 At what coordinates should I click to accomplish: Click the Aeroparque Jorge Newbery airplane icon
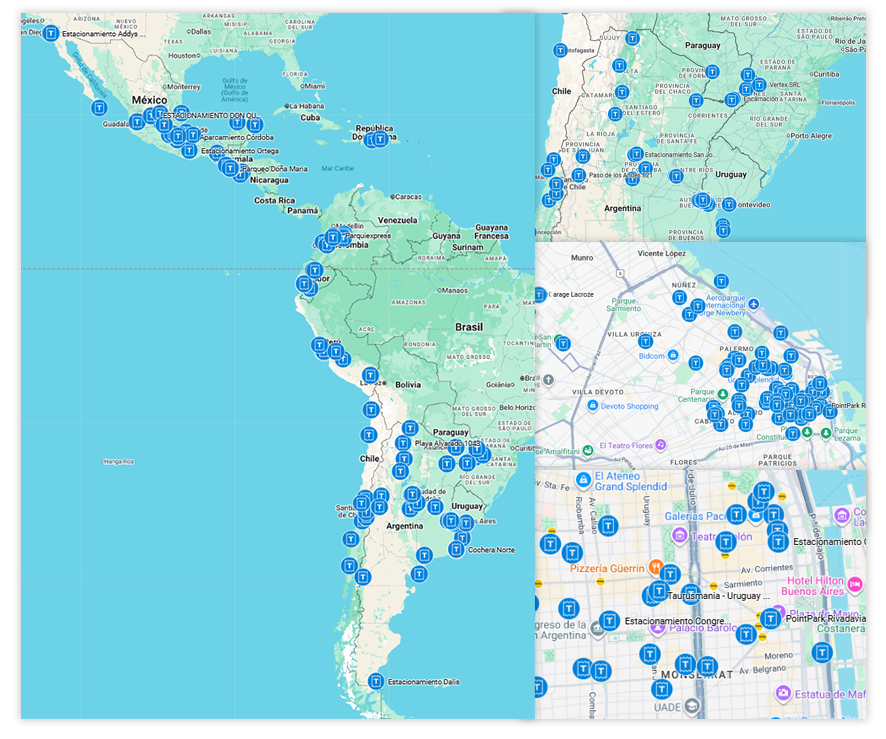(x=753, y=304)
